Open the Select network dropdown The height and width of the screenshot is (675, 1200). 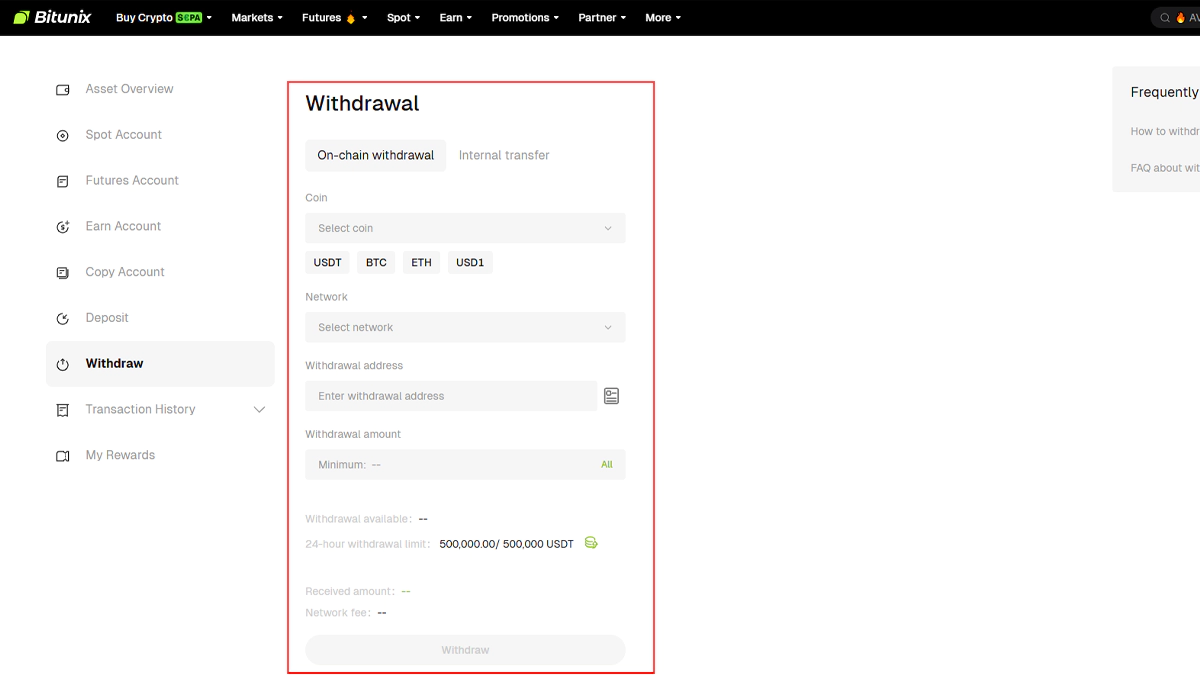click(x=465, y=327)
